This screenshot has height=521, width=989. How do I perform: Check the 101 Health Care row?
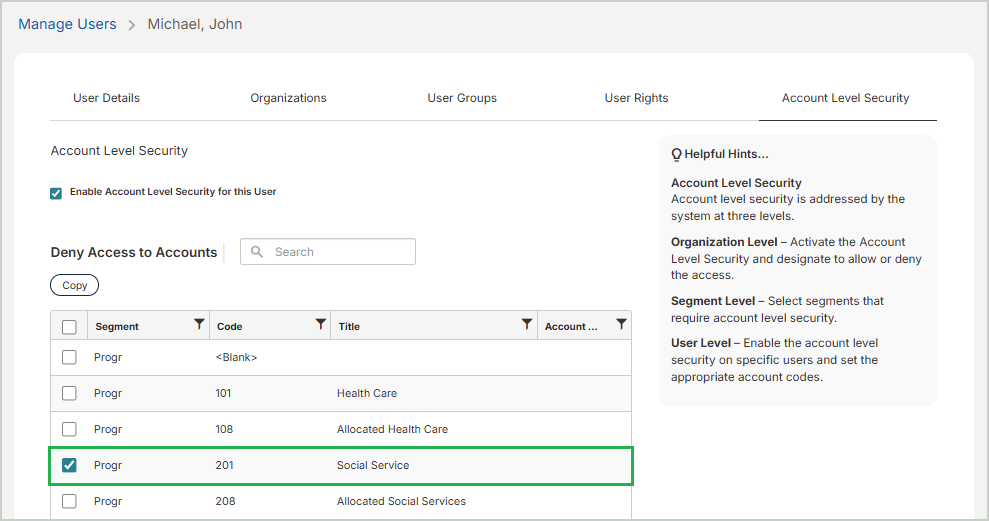(x=69, y=393)
